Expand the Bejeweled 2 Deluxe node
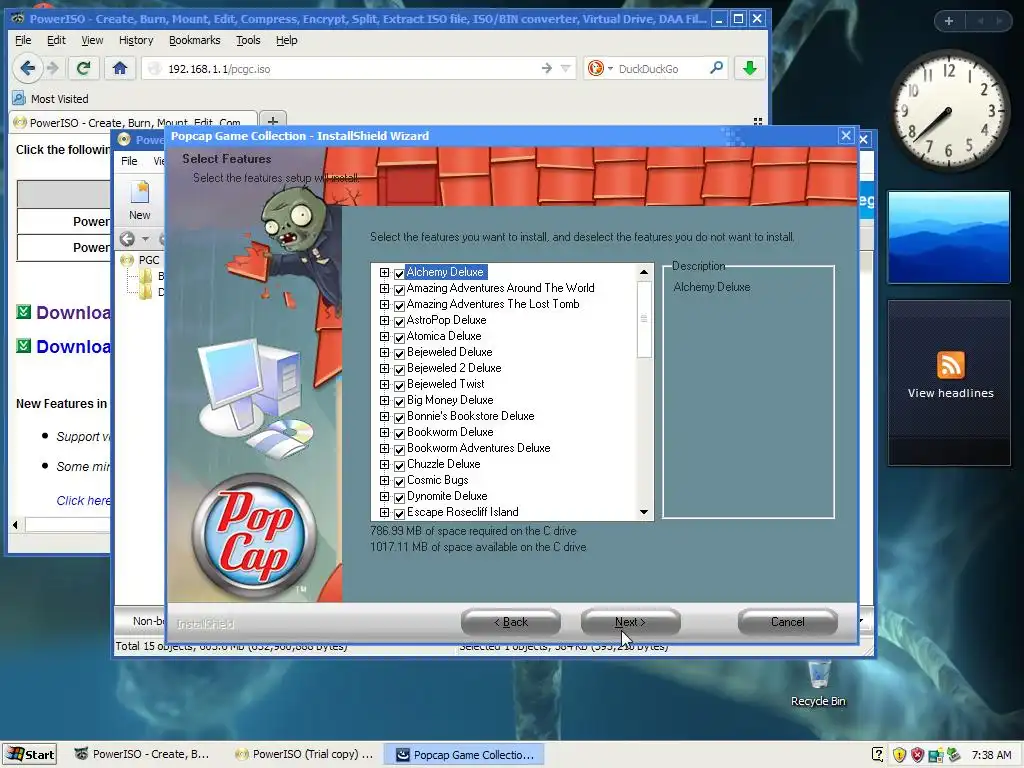The width and height of the screenshot is (1024, 768). point(384,368)
